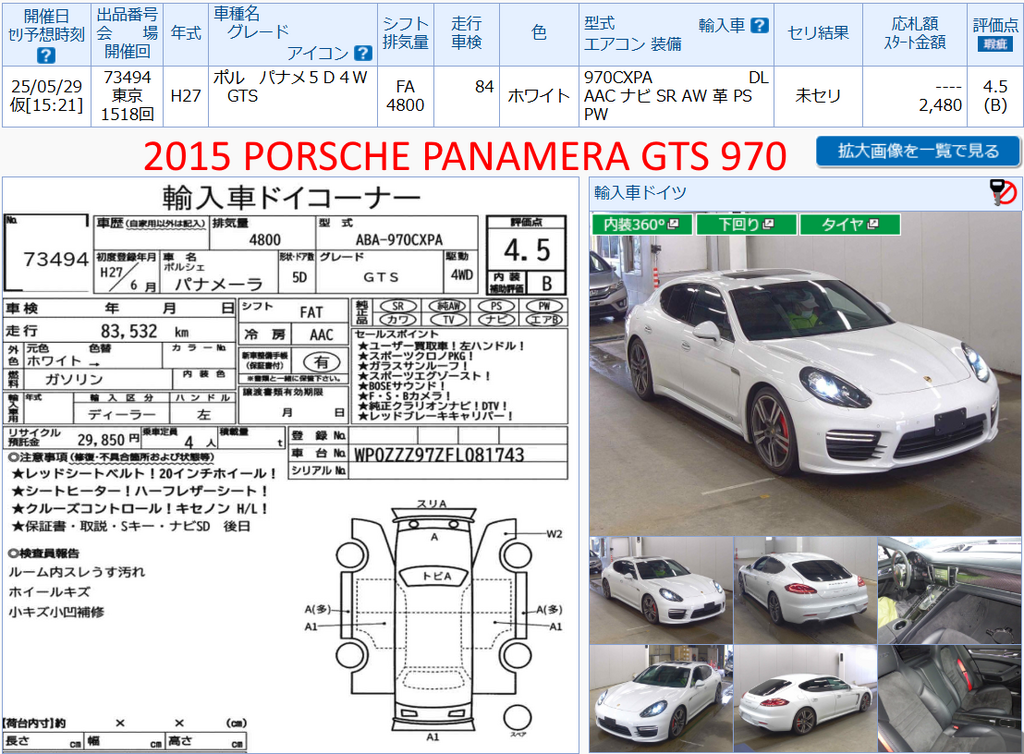Click the カワ oval in equipment box

click(398, 320)
